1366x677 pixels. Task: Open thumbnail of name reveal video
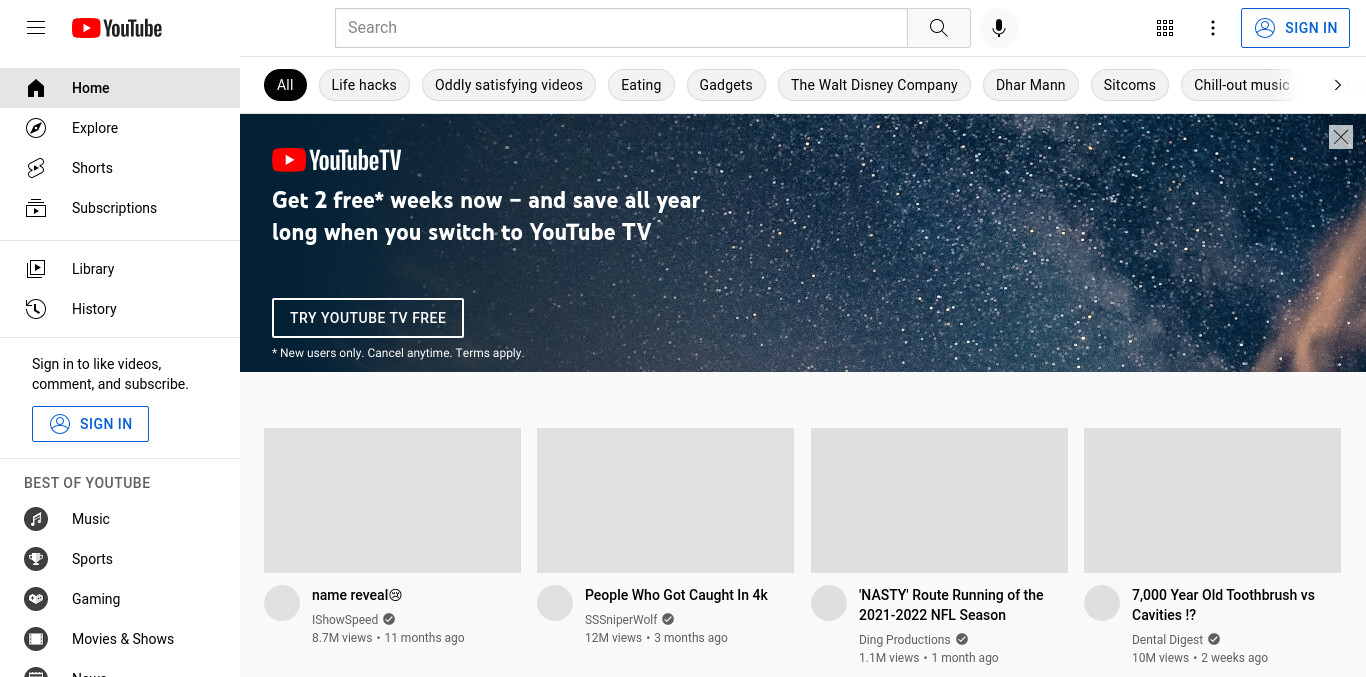pyautogui.click(x=392, y=500)
